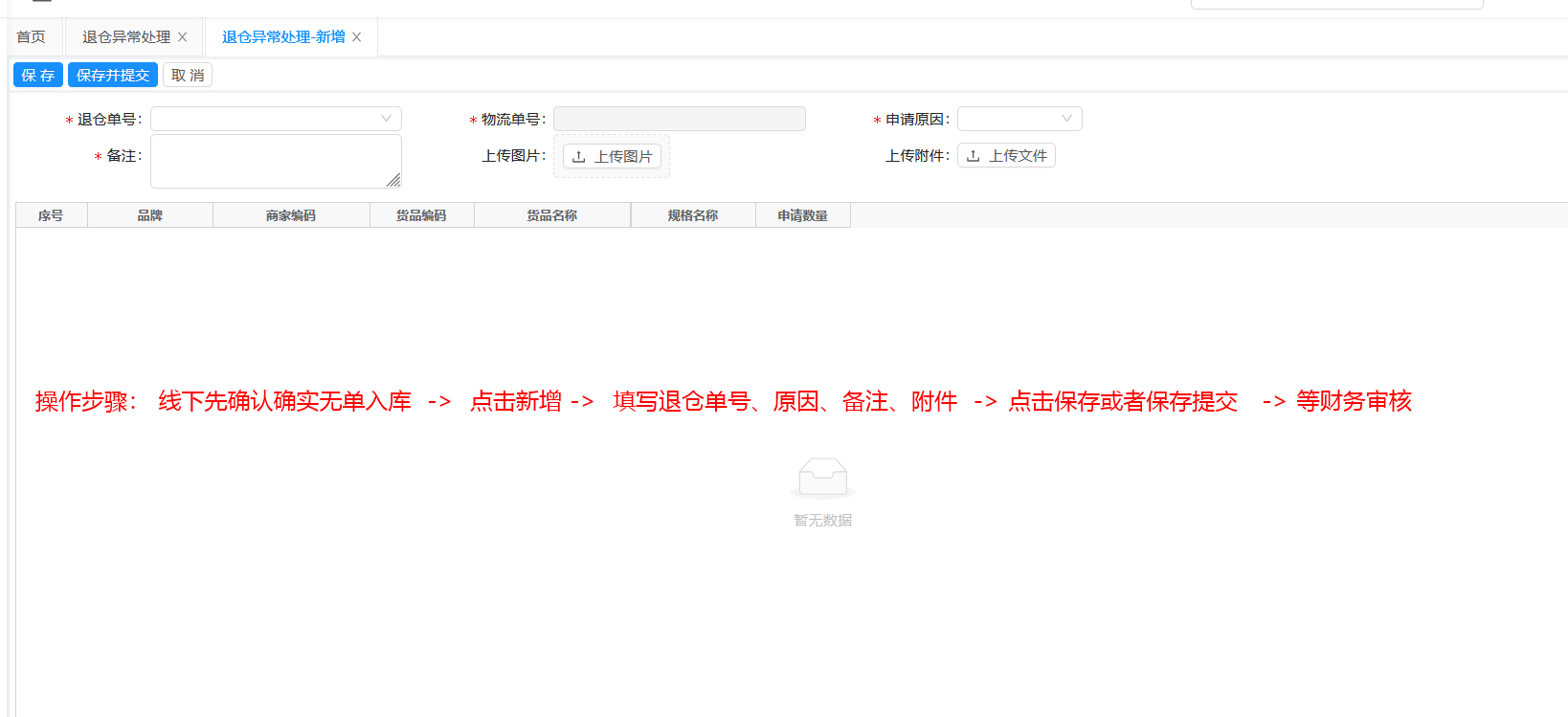
Task: Click the 物流单号 input field
Action: pyautogui.click(x=679, y=119)
